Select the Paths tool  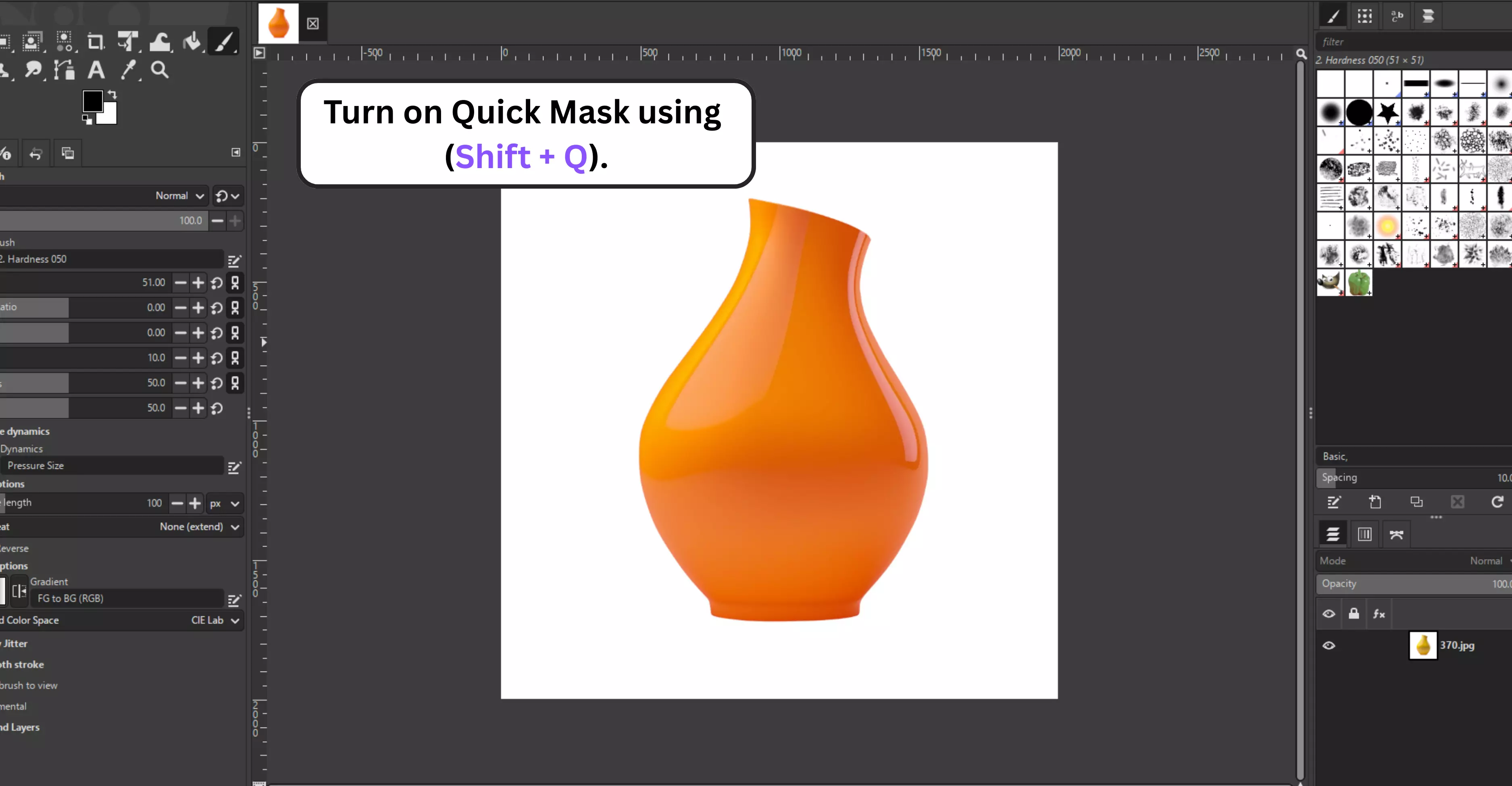64,71
